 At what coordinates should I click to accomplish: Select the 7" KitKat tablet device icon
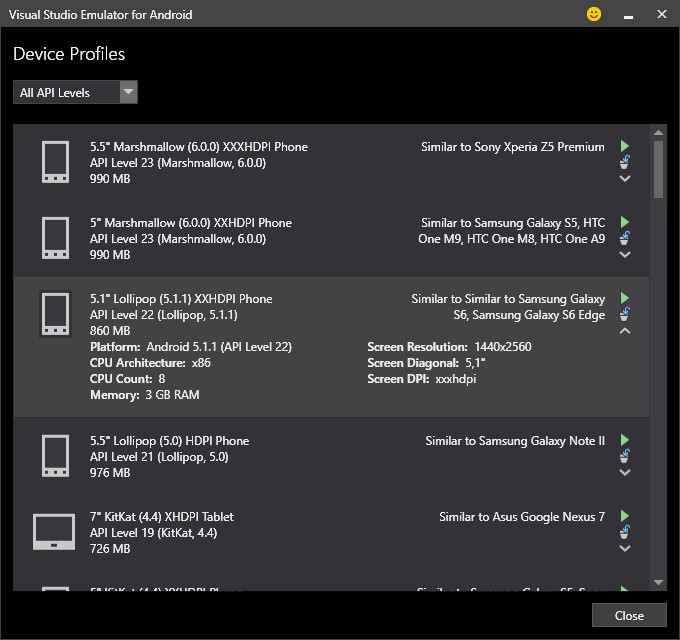(54, 532)
